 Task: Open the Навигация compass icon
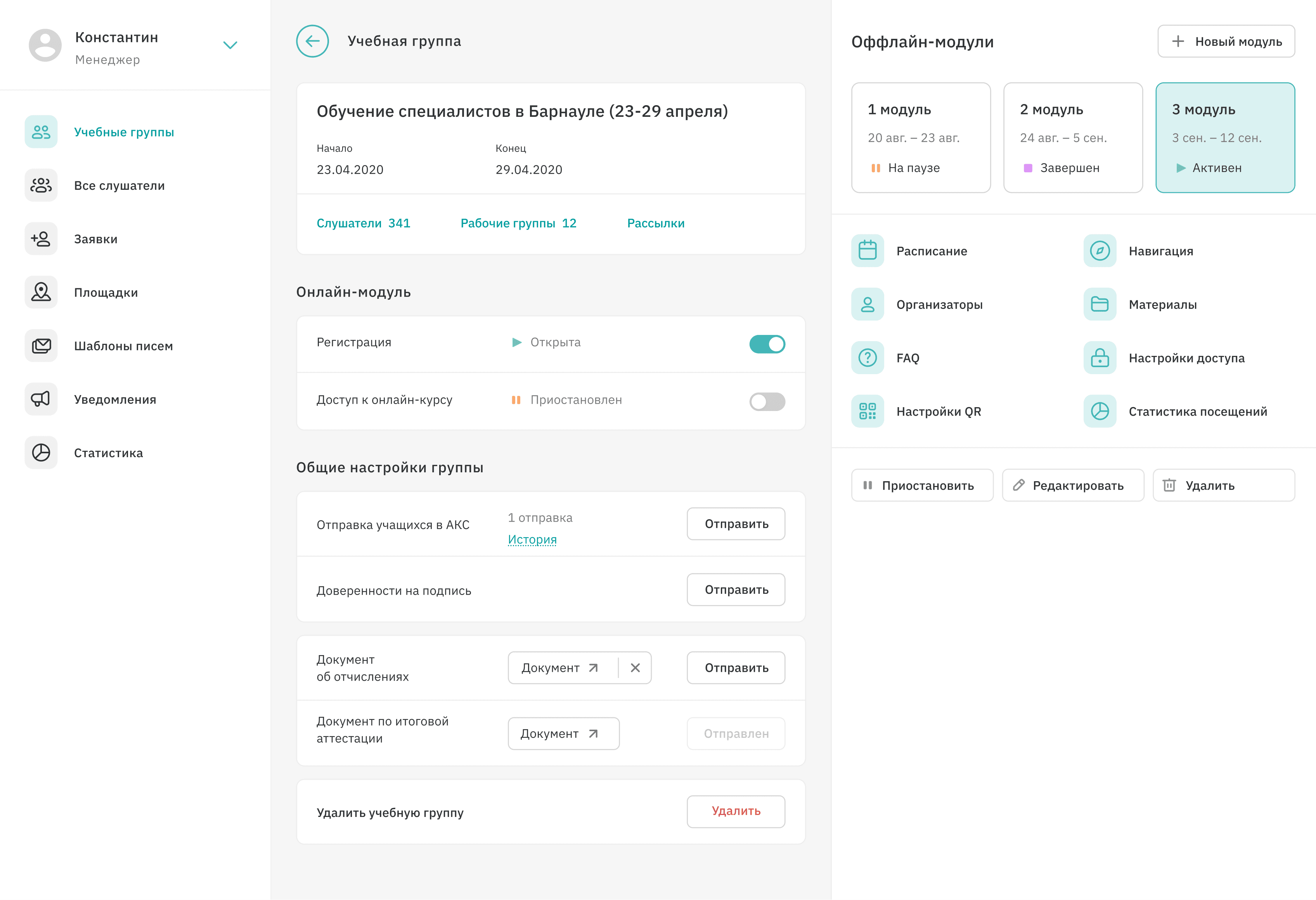(x=1099, y=251)
